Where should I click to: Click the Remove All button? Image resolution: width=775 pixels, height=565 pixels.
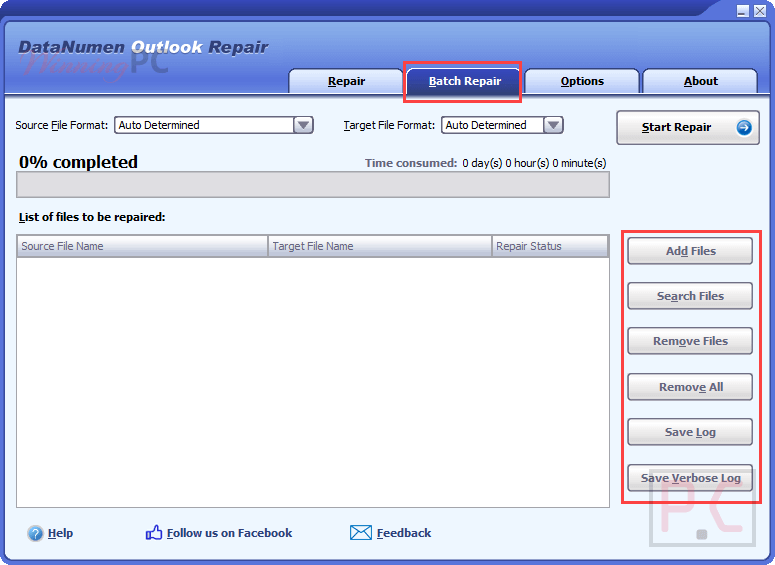pos(690,387)
